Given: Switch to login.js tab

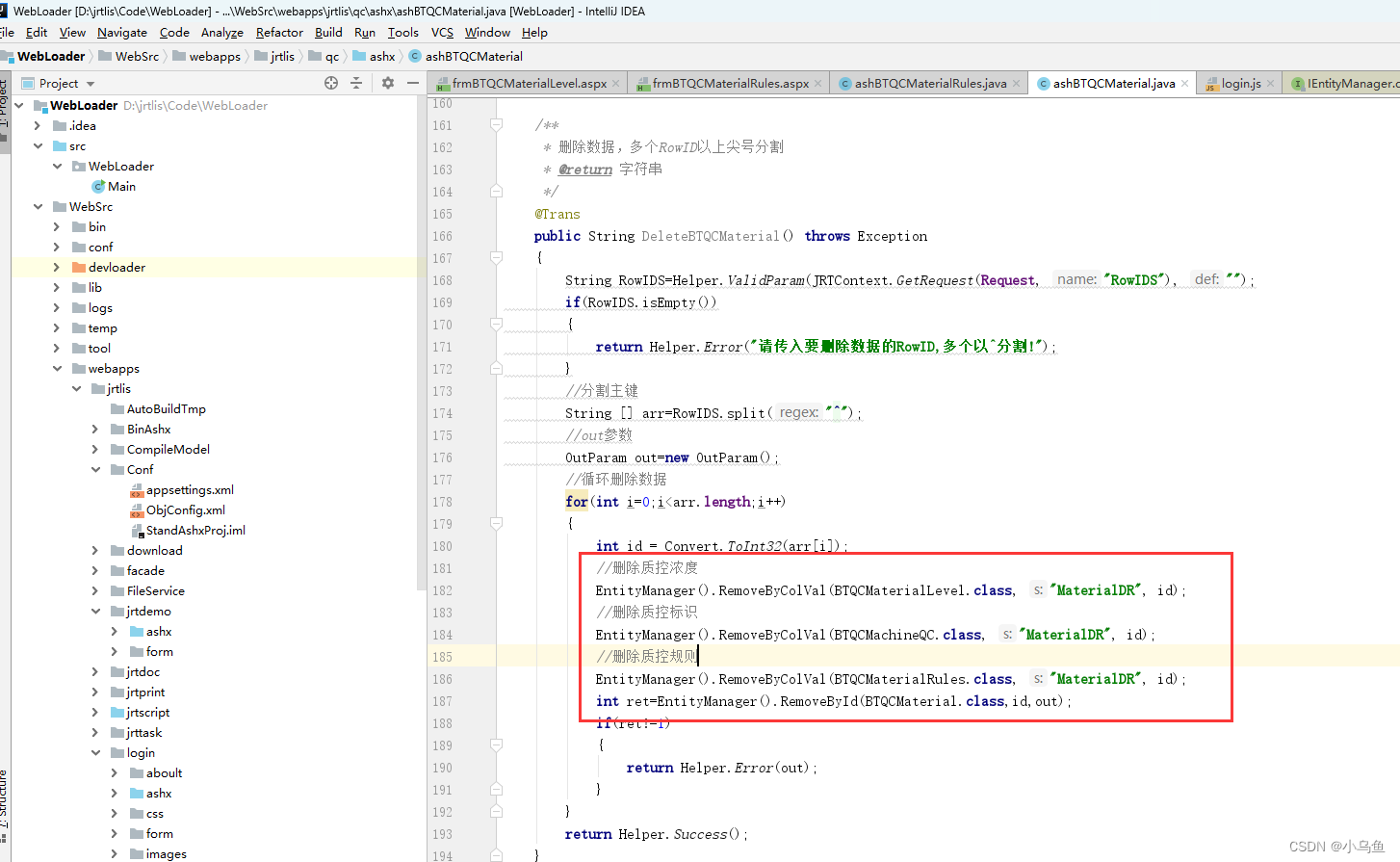Looking at the screenshot, I should click(x=1241, y=84).
